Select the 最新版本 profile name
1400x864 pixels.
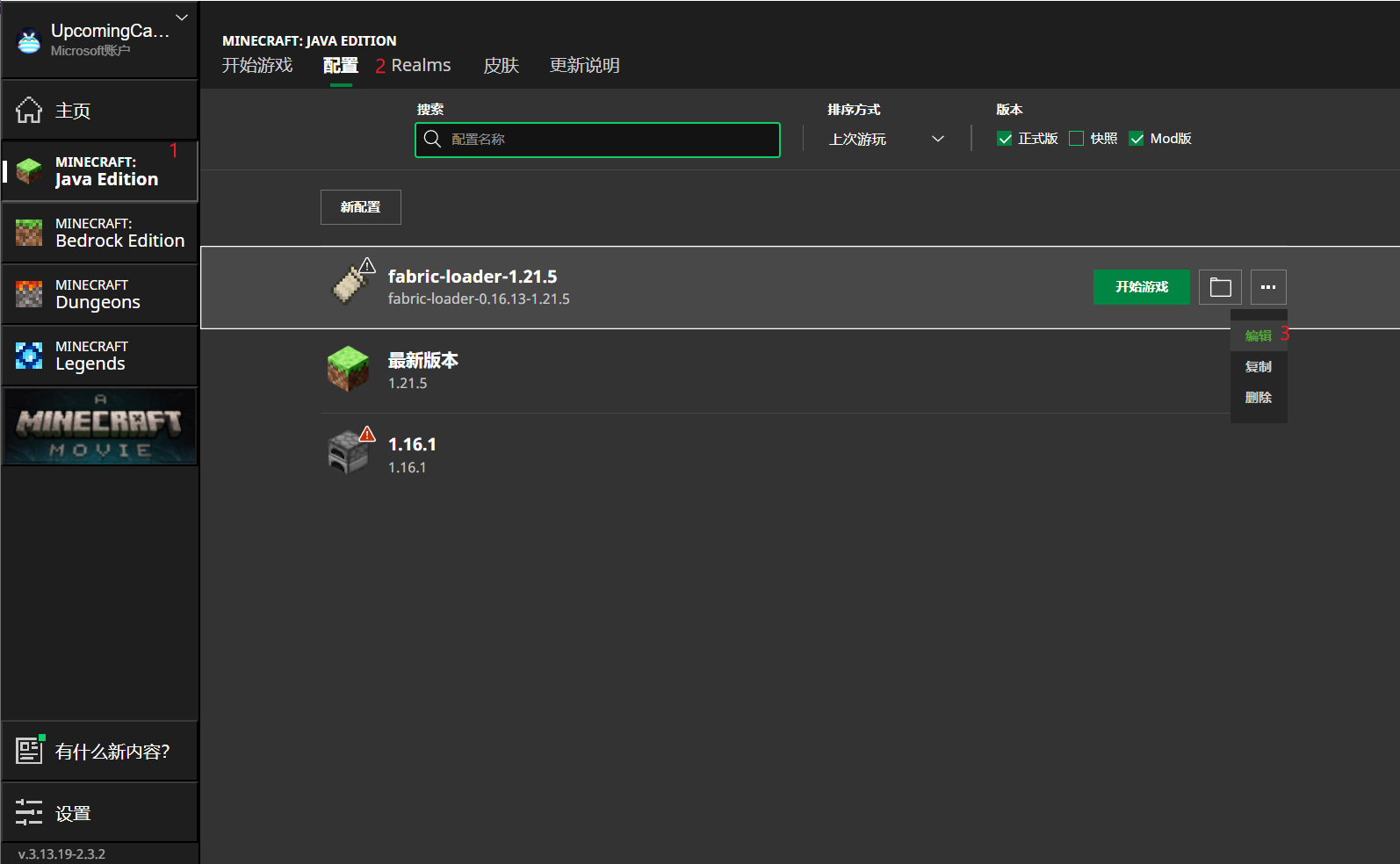tap(423, 361)
